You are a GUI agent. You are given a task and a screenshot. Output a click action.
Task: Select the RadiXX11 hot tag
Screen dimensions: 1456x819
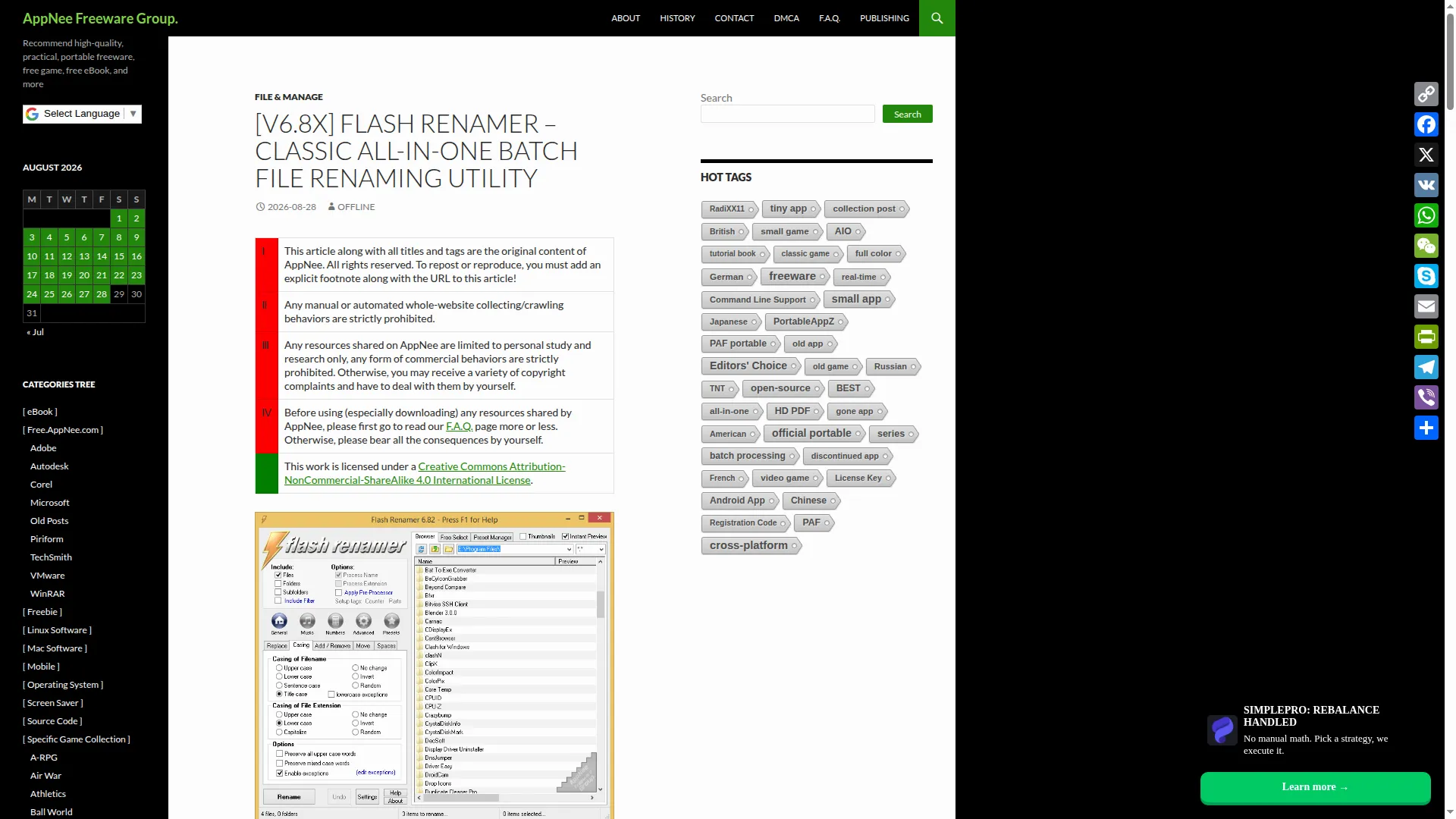click(x=729, y=209)
